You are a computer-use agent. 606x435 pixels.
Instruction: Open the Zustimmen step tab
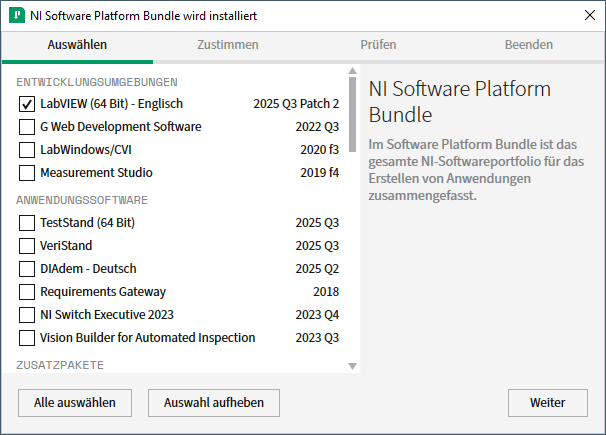[228, 45]
